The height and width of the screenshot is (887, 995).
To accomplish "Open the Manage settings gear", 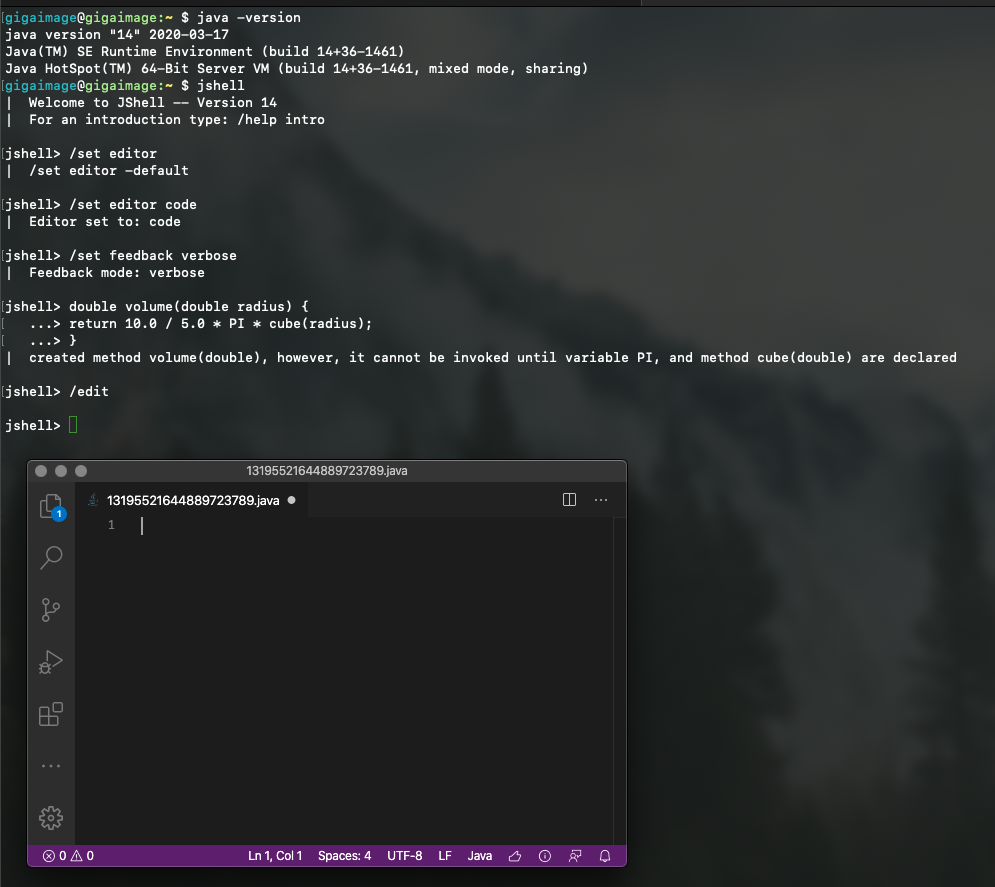I will click(x=51, y=817).
